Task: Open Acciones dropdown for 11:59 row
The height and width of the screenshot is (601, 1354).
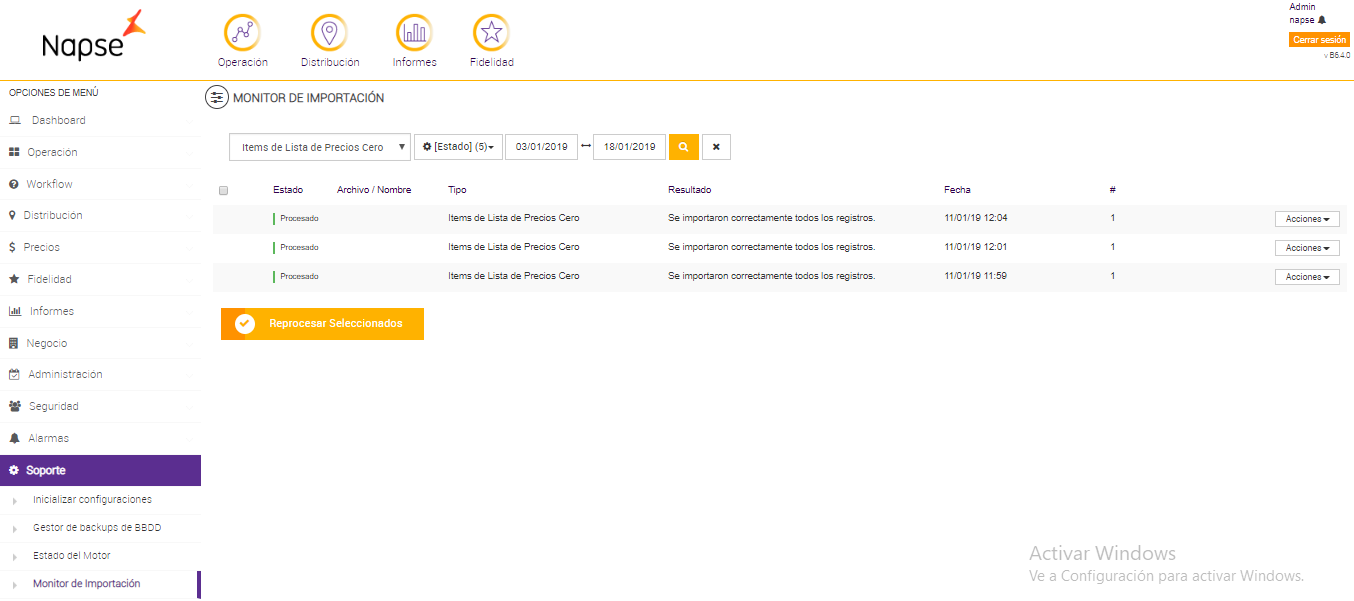Action: (x=1306, y=277)
